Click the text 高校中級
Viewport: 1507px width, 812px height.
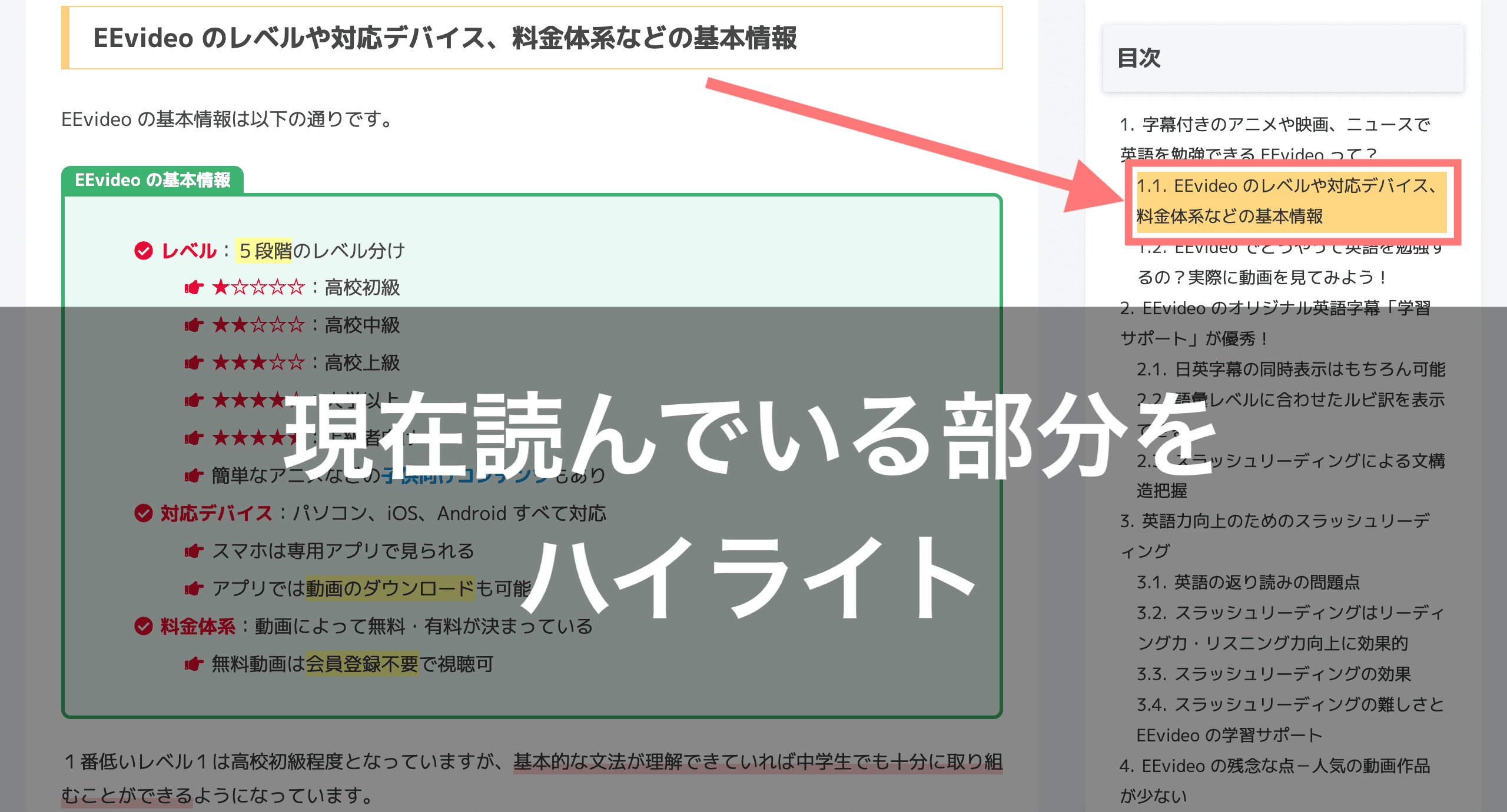coord(362,325)
